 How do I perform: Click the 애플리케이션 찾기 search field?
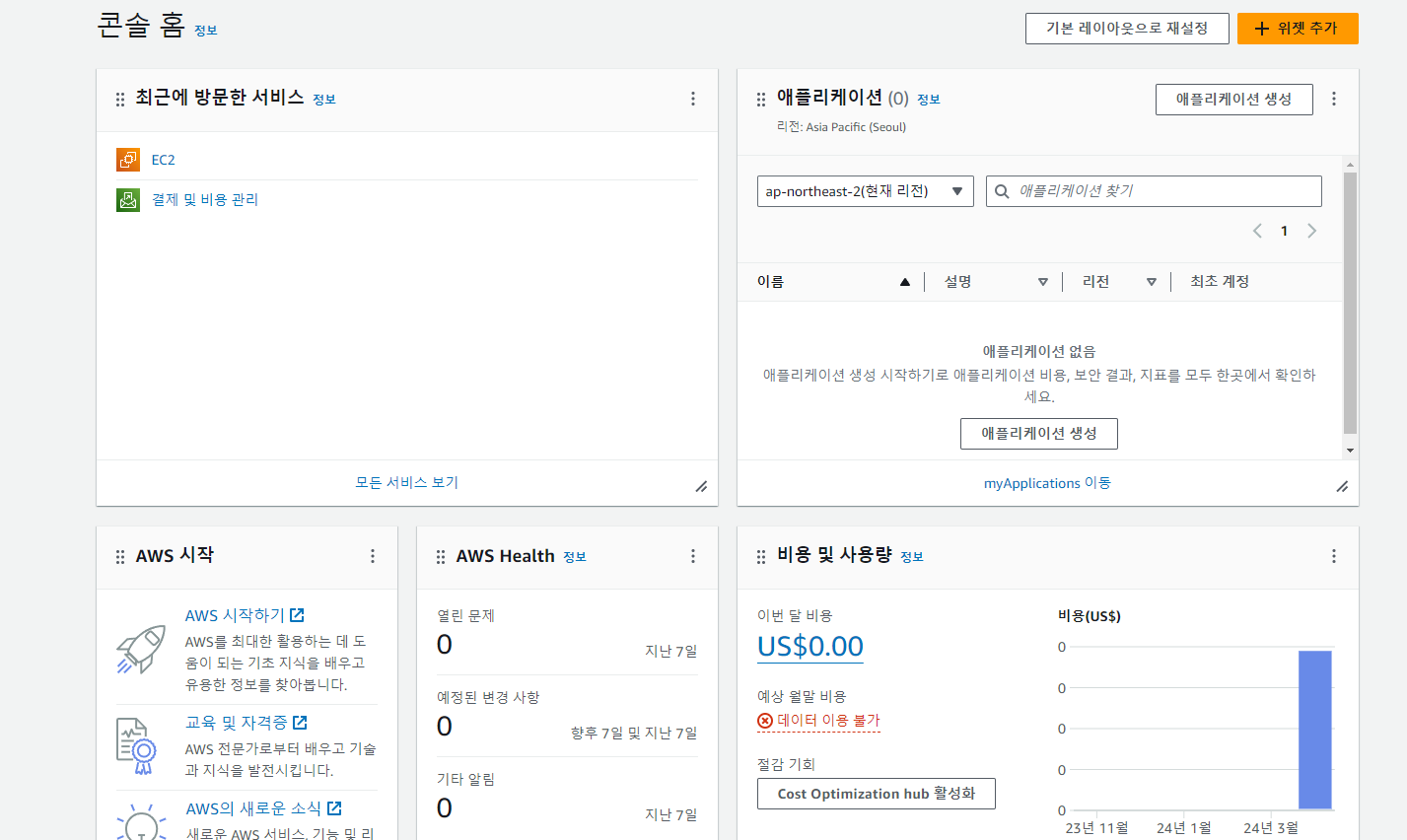1154,191
